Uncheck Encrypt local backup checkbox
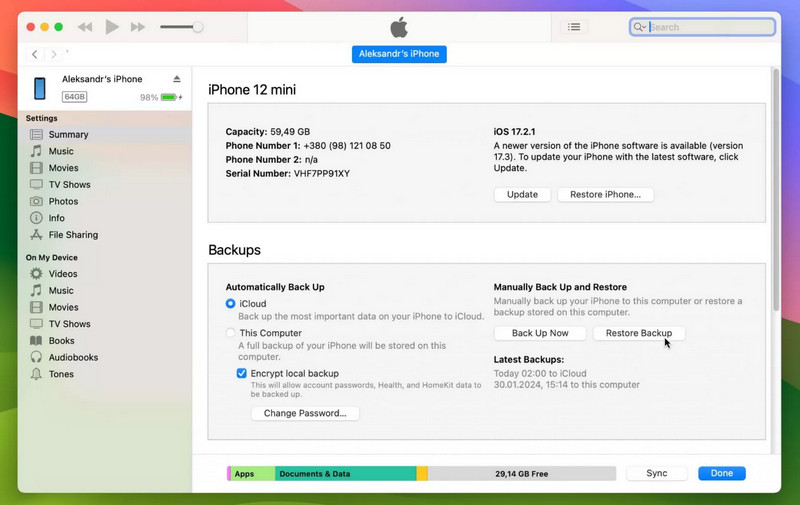This screenshot has width=800, height=505. (x=242, y=373)
